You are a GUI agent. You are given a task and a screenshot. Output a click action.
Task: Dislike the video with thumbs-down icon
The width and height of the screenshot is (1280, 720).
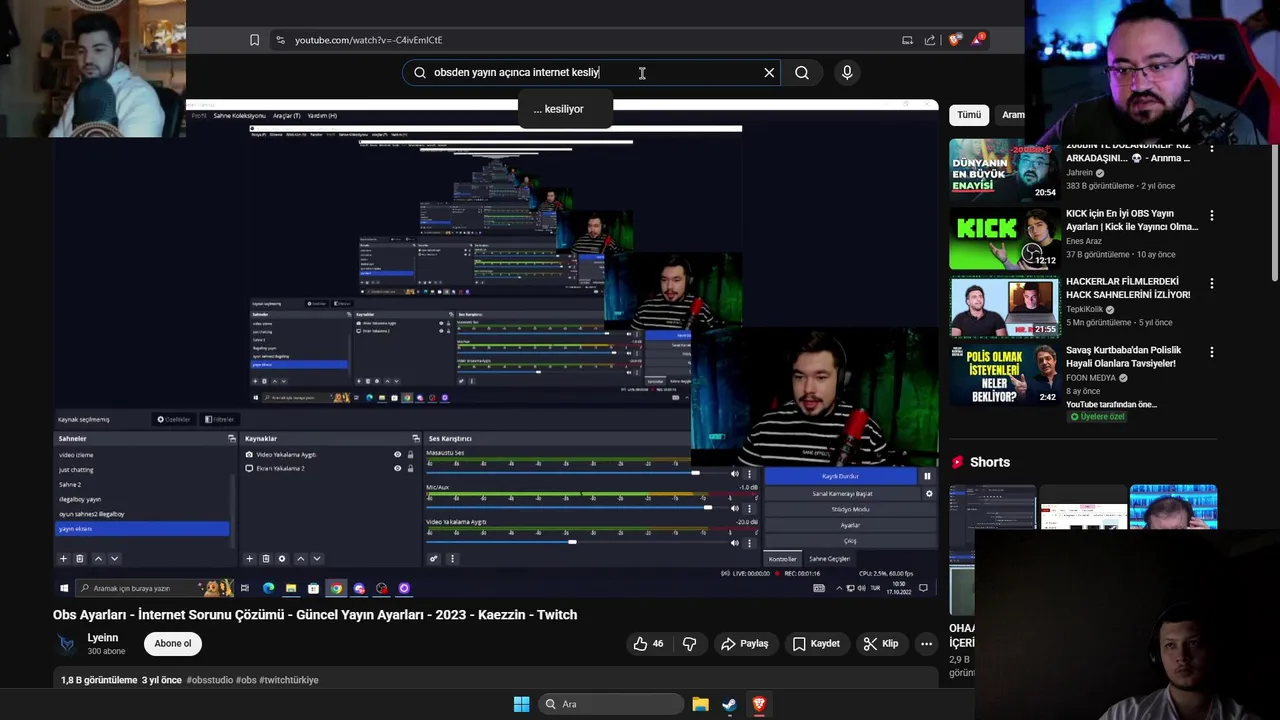(690, 644)
